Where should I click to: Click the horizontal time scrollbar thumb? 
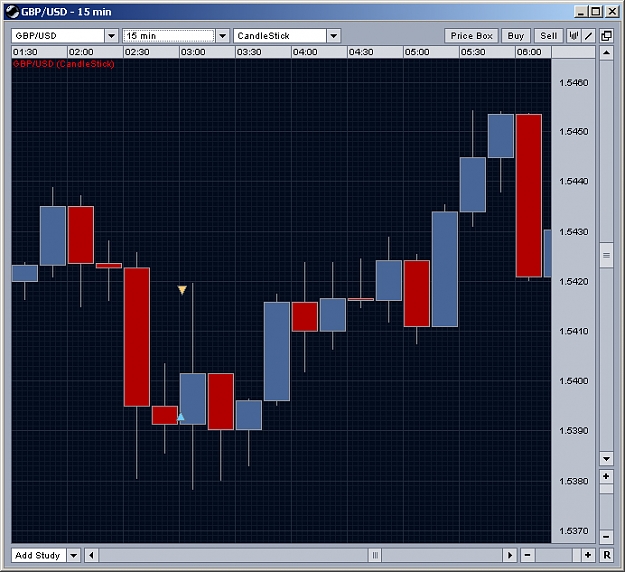pyautogui.click(x=375, y=555)
